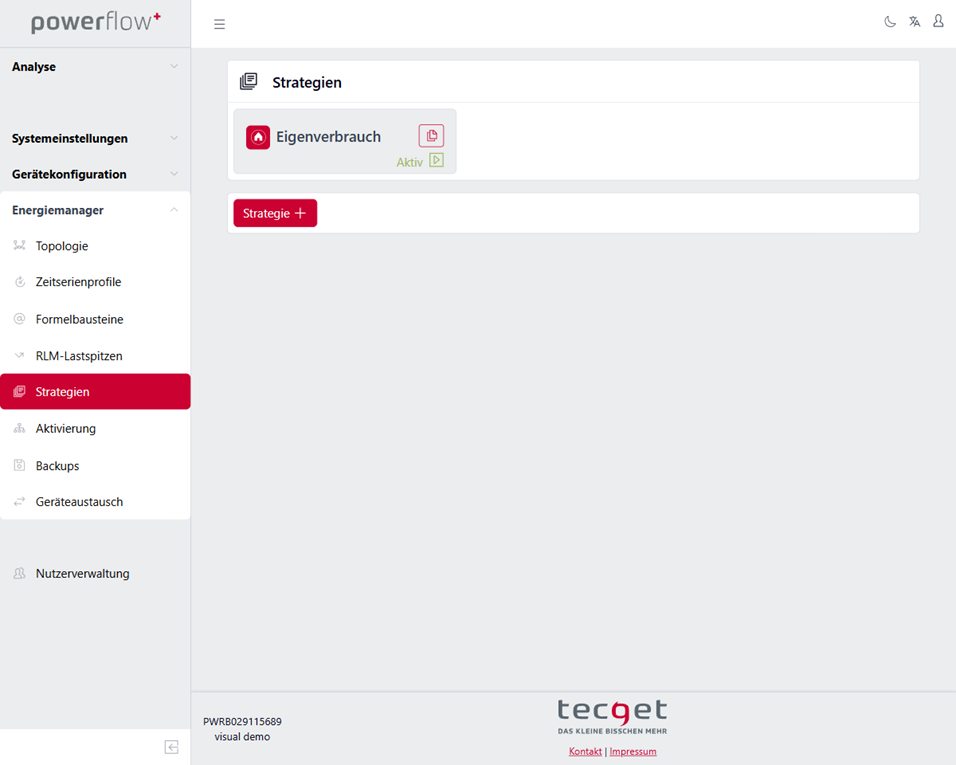Click the PWRB029115689 device ID text
The width and height of the screenshot is (956, 765).
[242, 722]
